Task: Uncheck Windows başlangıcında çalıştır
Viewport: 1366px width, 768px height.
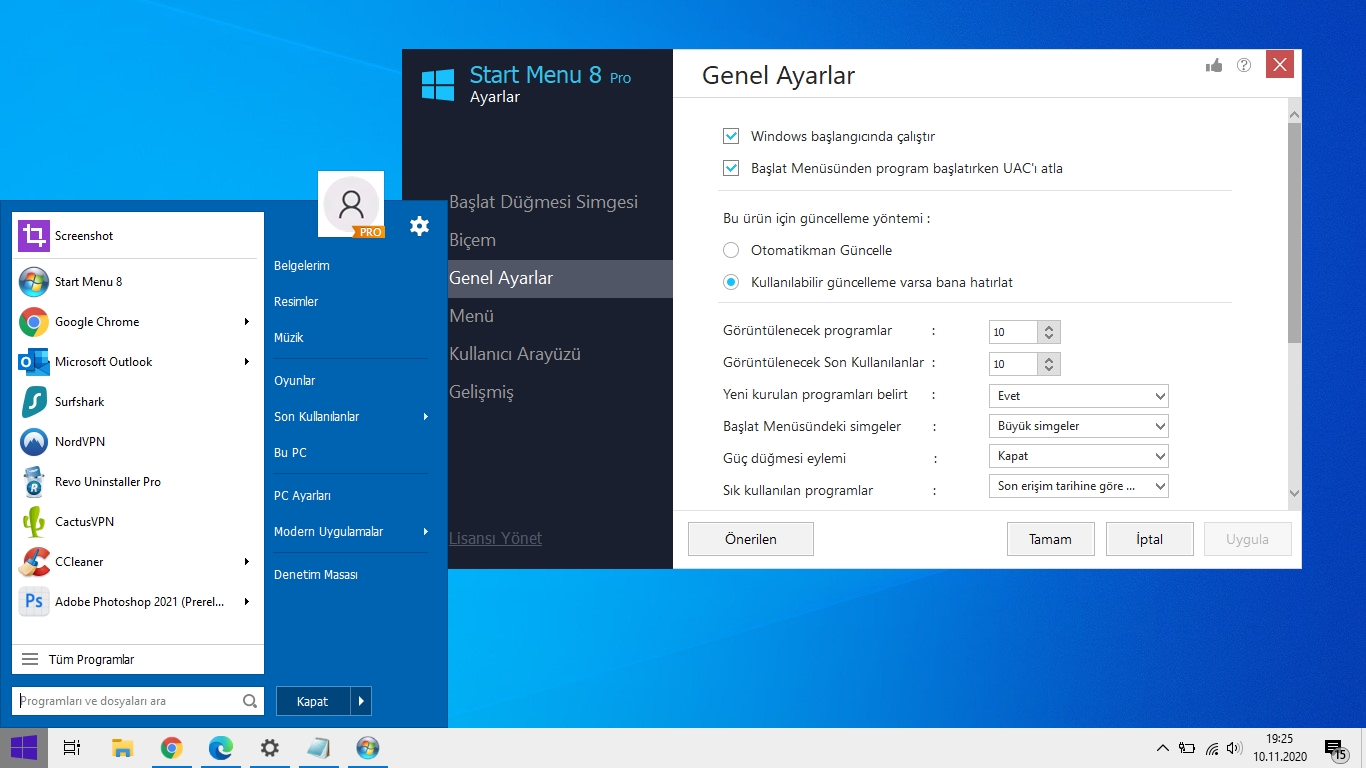Action: (731, 136)
